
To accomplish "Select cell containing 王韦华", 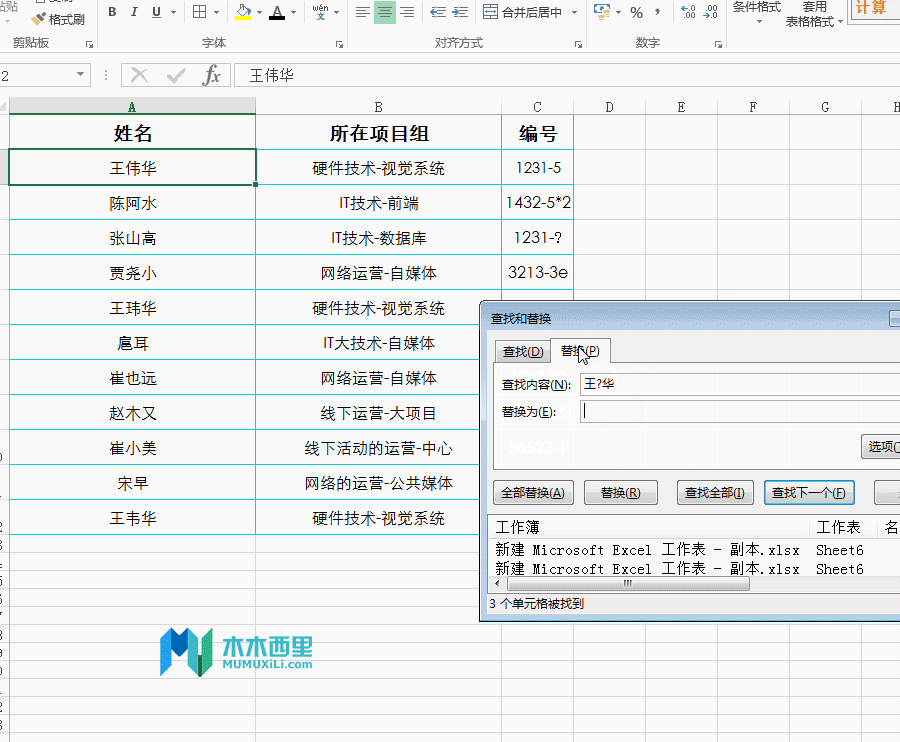I will [x=133, y=518].
